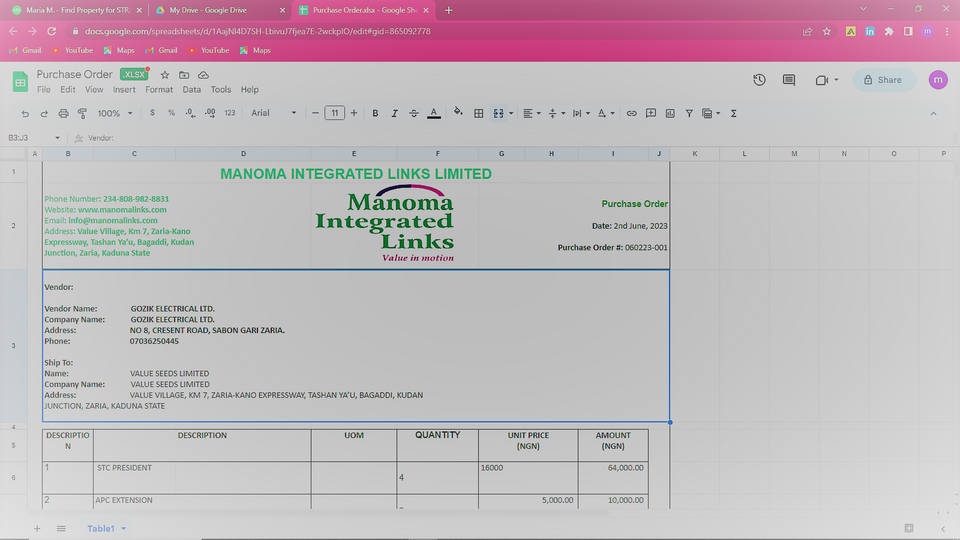960x540 pixels.
Task: Open the Help menu
Action: tap(249, 89)
